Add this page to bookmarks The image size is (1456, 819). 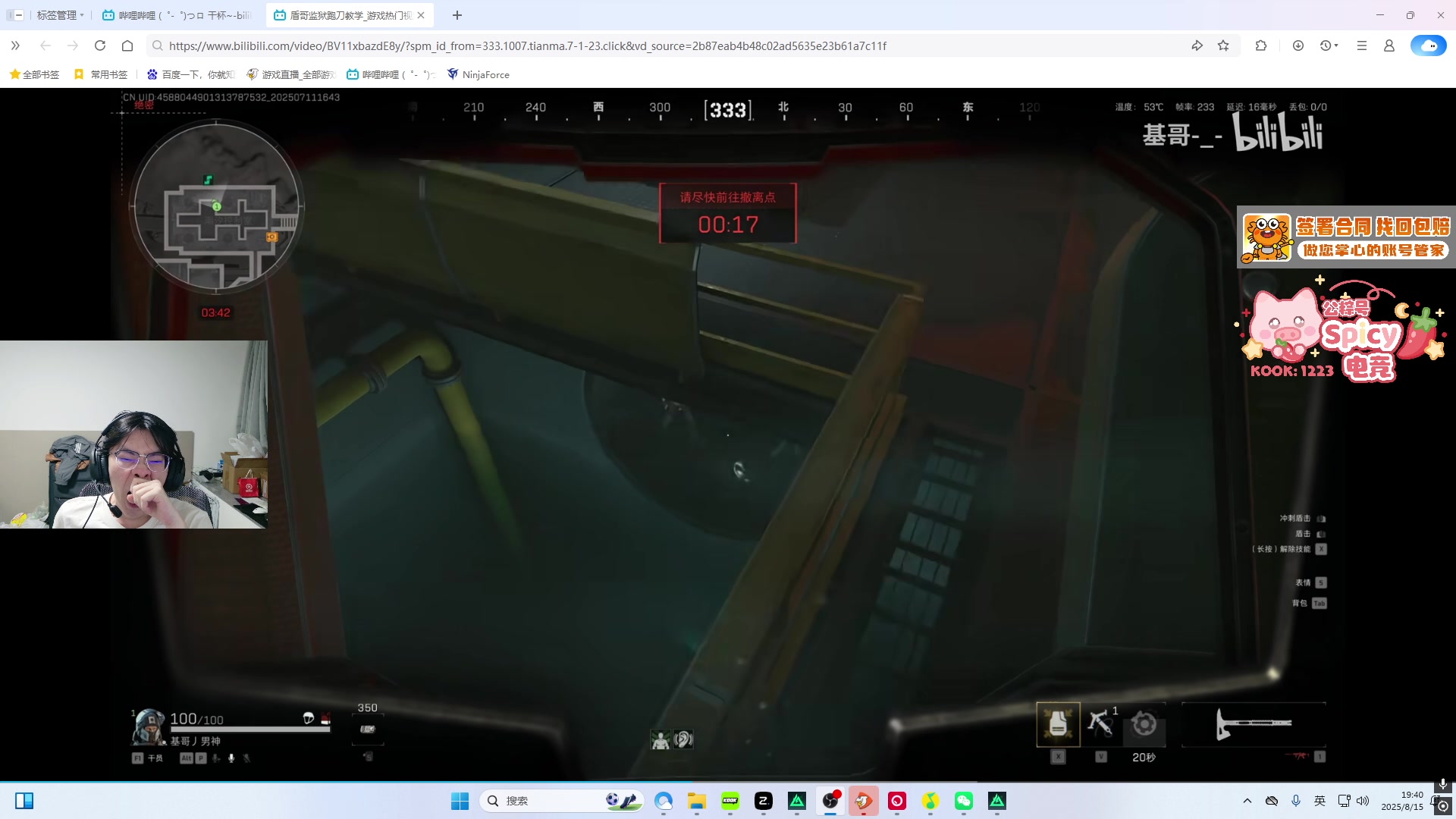(1223, 45)
